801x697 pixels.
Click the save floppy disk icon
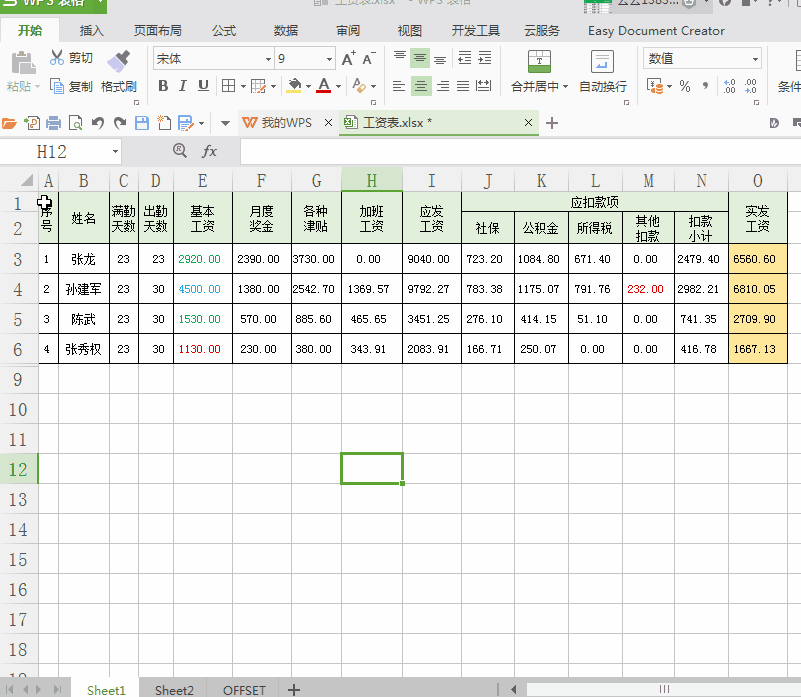[141, 123]
